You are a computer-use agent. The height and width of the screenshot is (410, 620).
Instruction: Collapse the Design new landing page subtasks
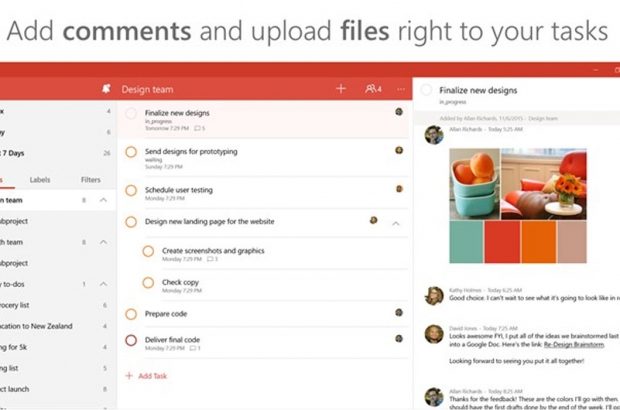click(x=395, y=223)
